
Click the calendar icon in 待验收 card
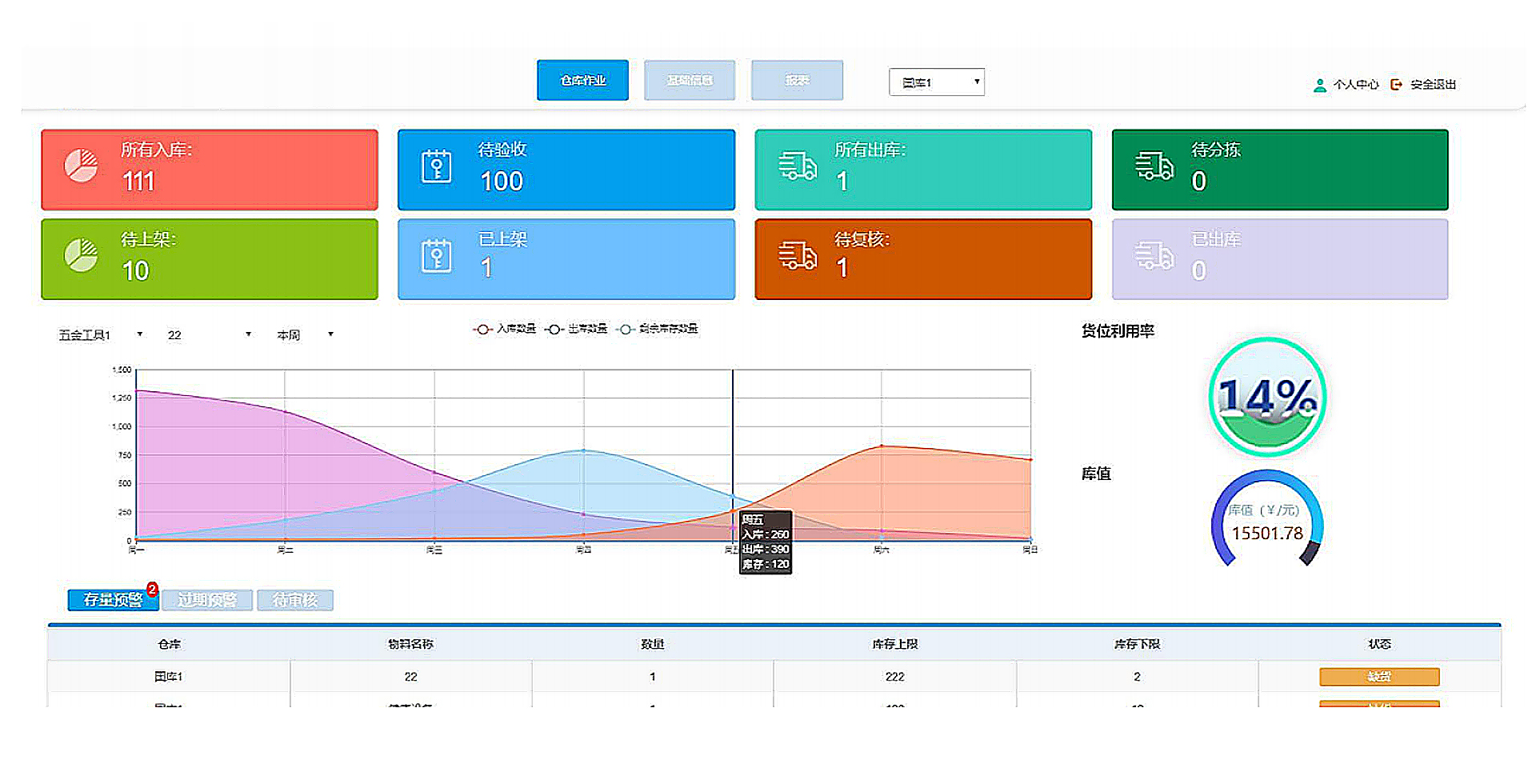coord(436,166)
